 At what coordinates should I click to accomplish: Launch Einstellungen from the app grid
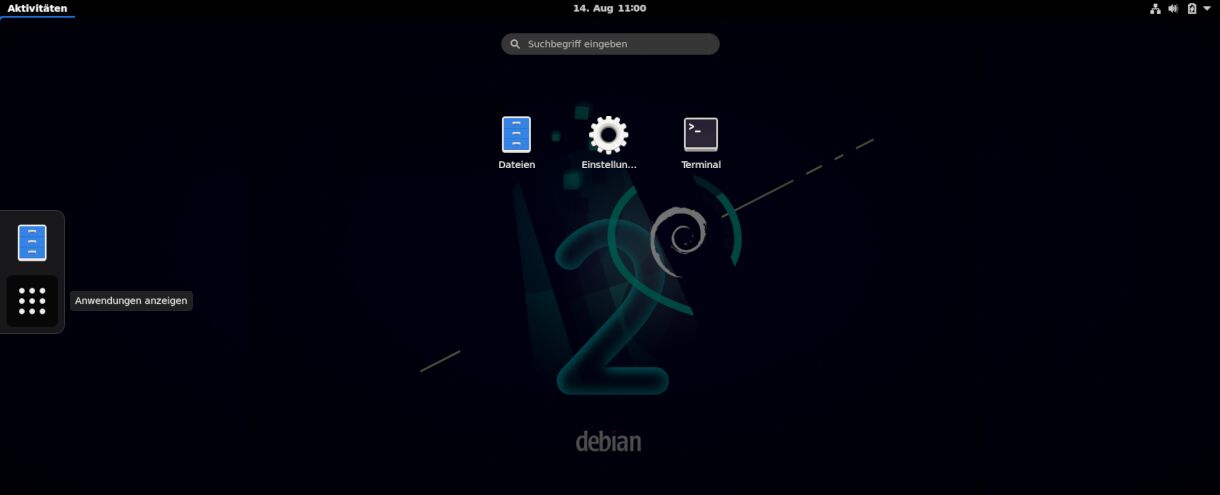point(608,142)
